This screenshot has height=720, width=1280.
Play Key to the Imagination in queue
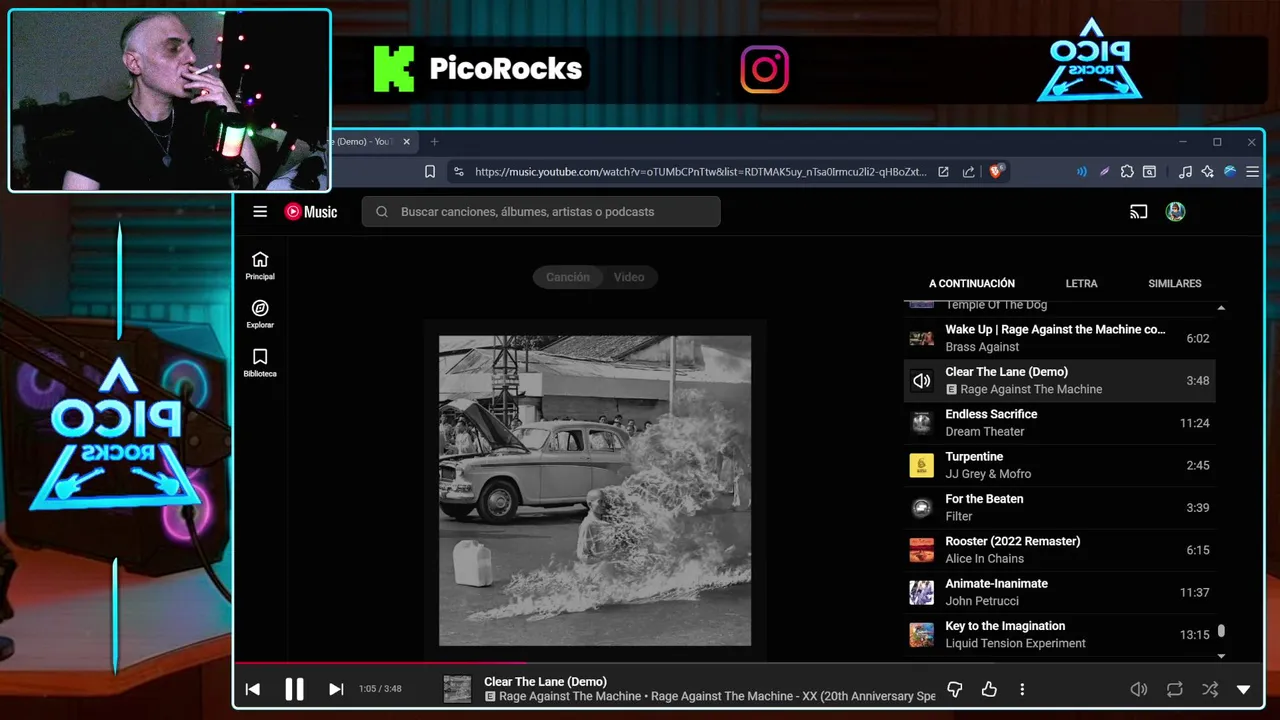[1059, 634]
